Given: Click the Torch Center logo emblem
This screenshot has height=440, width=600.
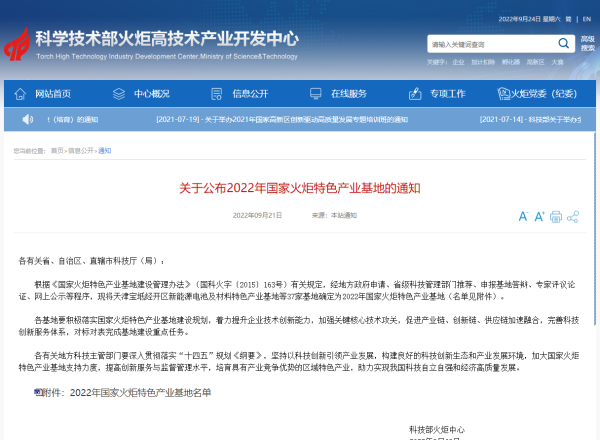Looking at the screenshot, I should (17, 44).
